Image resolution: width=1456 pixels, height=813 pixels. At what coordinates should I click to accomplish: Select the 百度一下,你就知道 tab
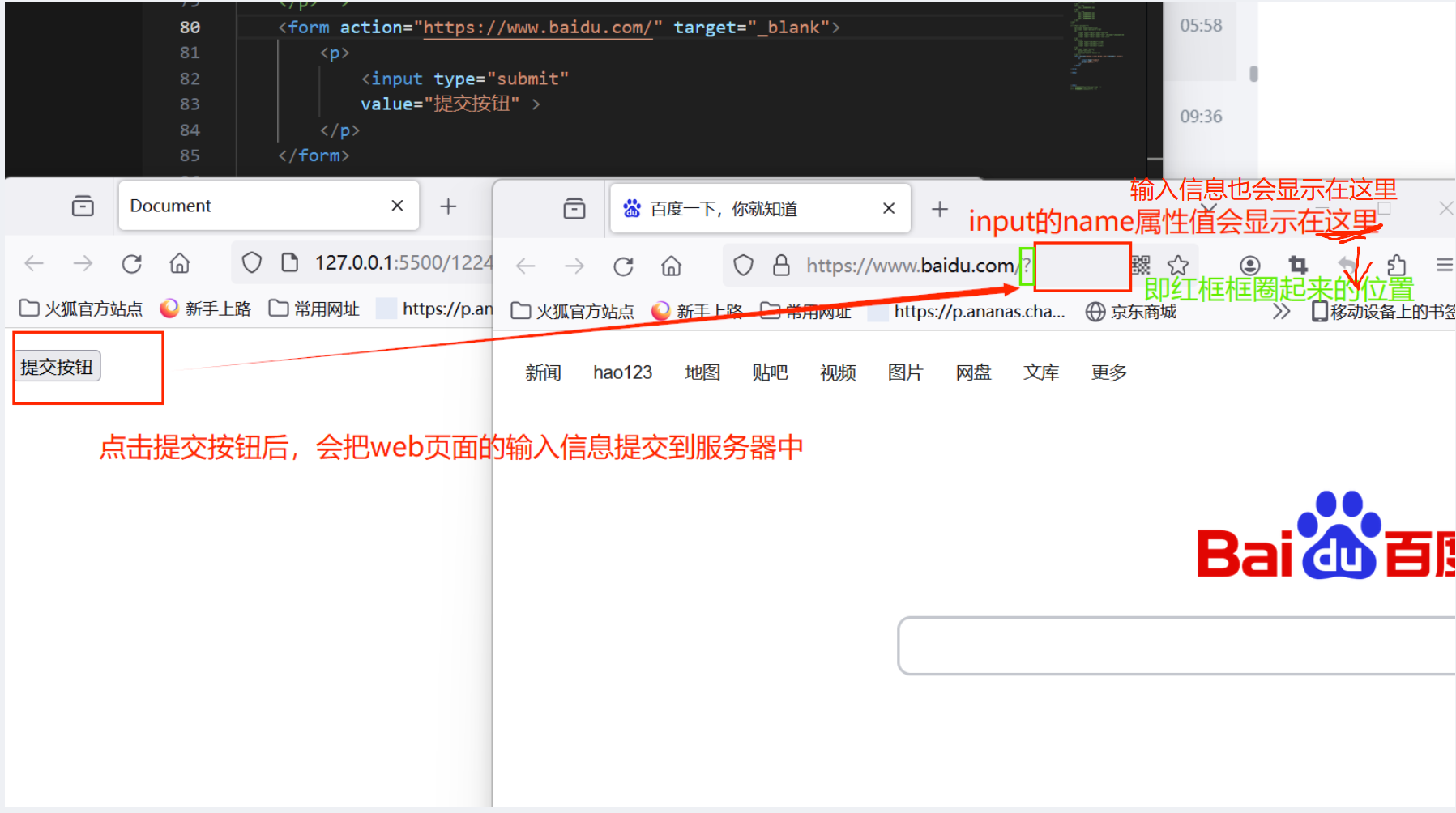pyautogui.click(x=760, y=209)
